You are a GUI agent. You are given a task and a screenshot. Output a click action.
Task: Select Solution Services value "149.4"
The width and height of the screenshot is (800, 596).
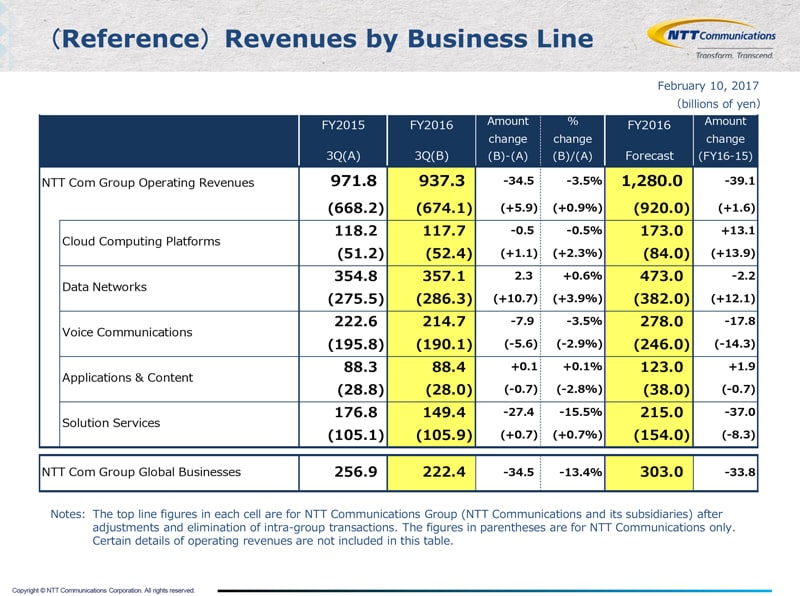(444, 412)
